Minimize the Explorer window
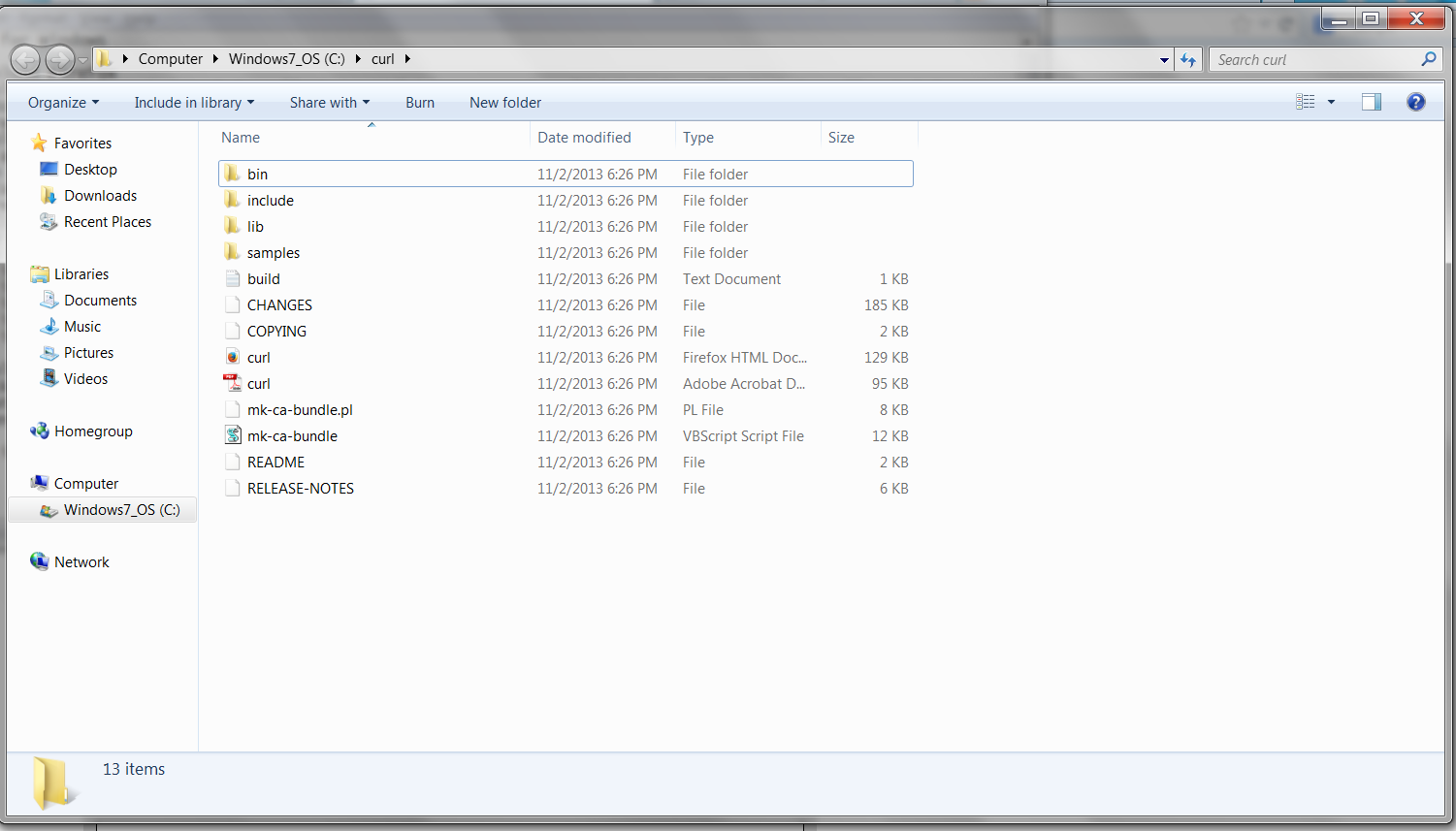1456x831 pixels. [1339, 18]
